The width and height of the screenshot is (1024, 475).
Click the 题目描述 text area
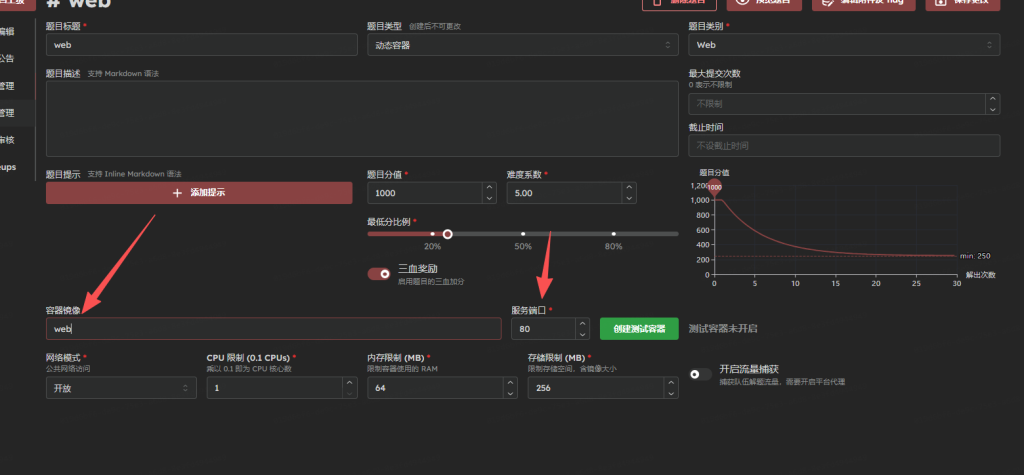click(362, 118)
